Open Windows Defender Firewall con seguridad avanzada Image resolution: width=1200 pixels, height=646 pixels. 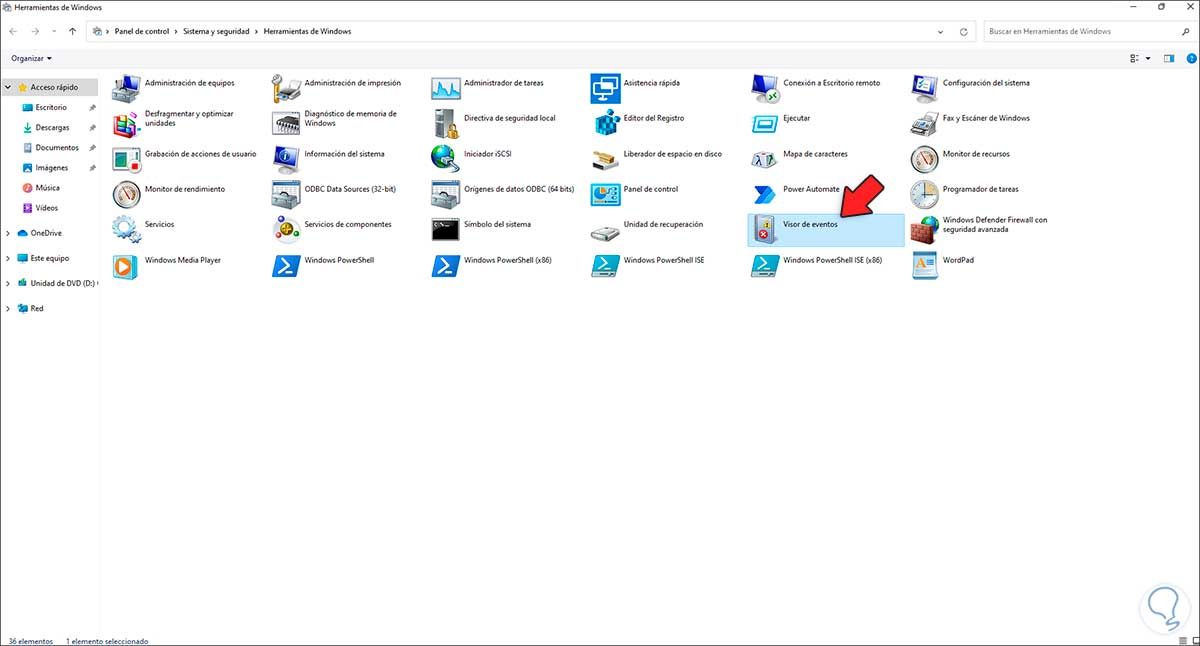click(x=925, y=229)
